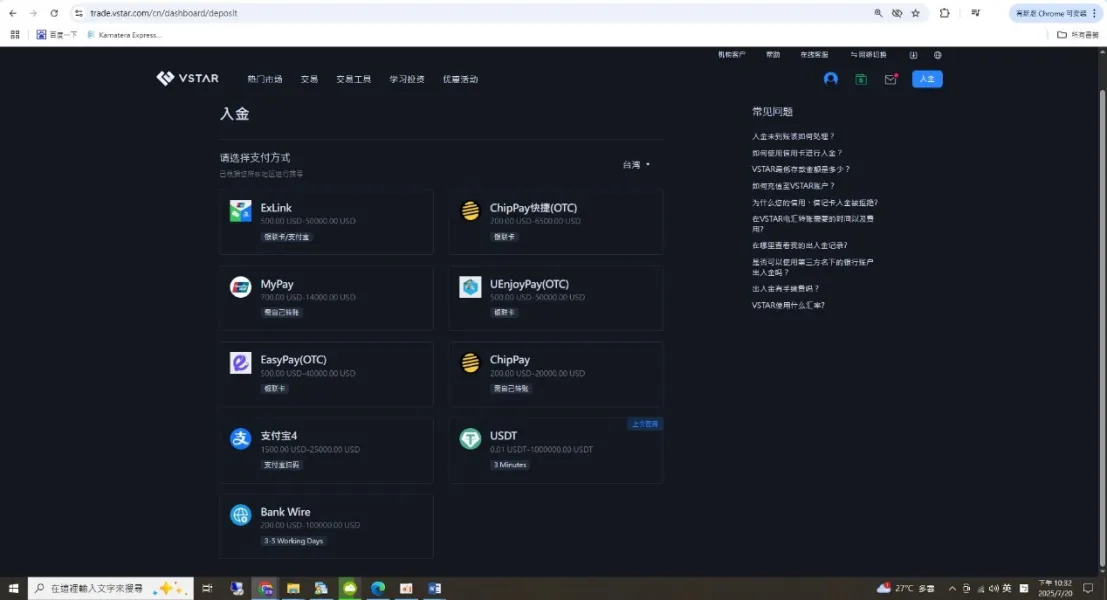Open FAQ VSTAR使用什么汇率
This screenshot has width=1107, height=600.
pyautogui.click(x=788, y=306)
